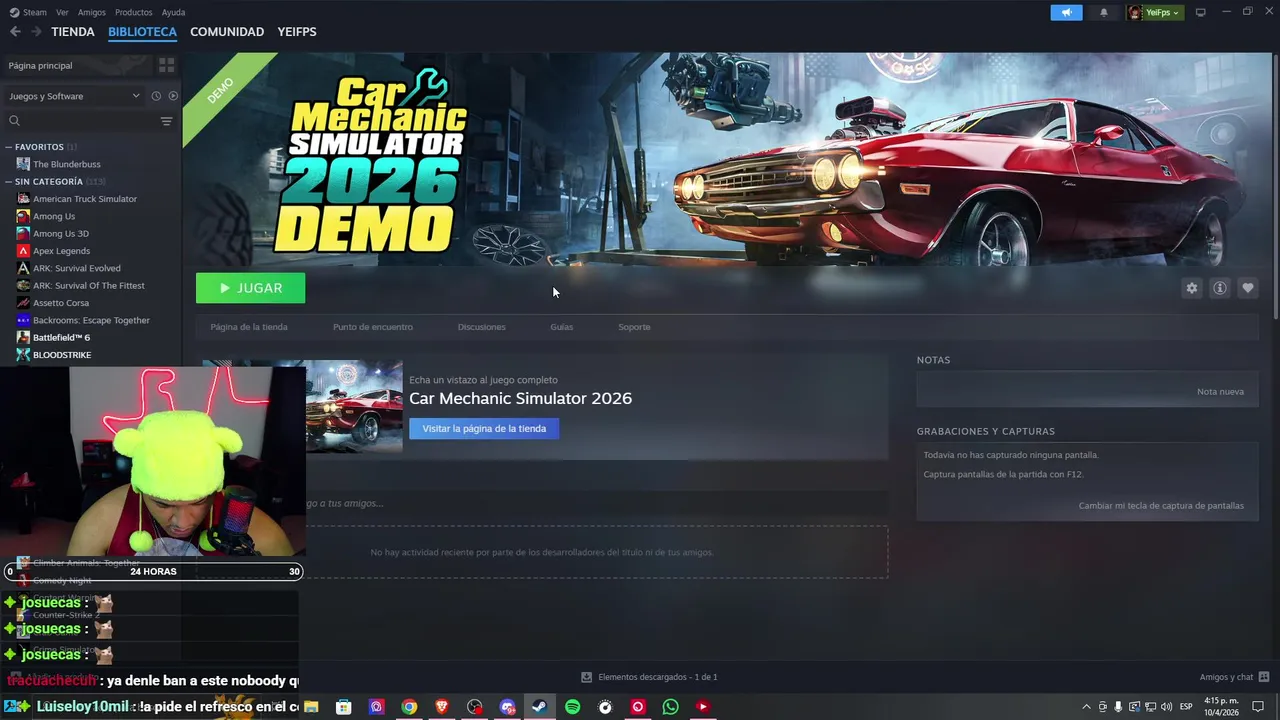1280x720 pixels.
Task: Click the library search magnifier icon
Action: [14, 121]
